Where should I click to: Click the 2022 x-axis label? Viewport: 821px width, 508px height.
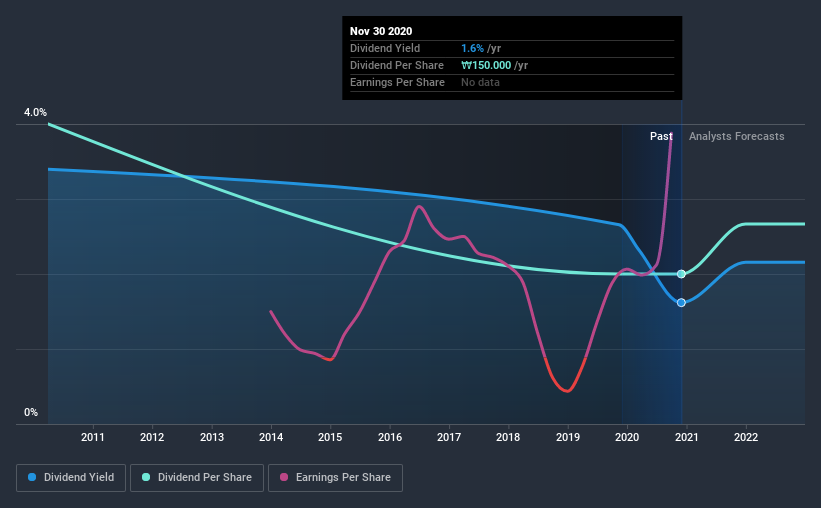pyautogui.click(x=746, y=437)
